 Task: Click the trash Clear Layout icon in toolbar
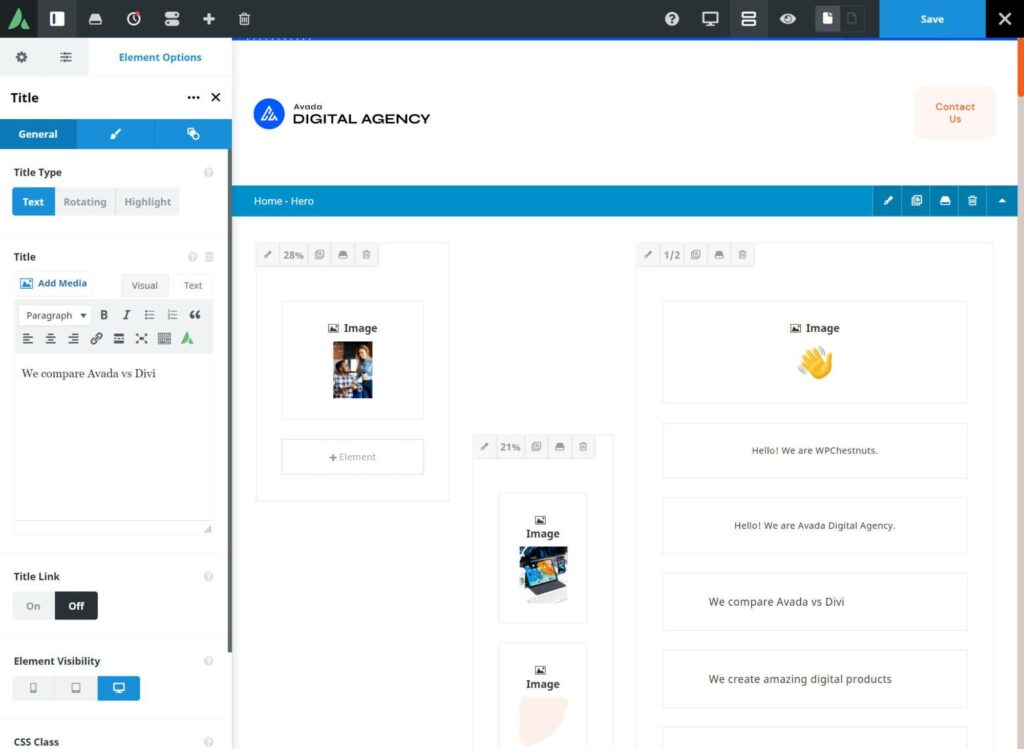pyautogui.click(x=244, y=19)
